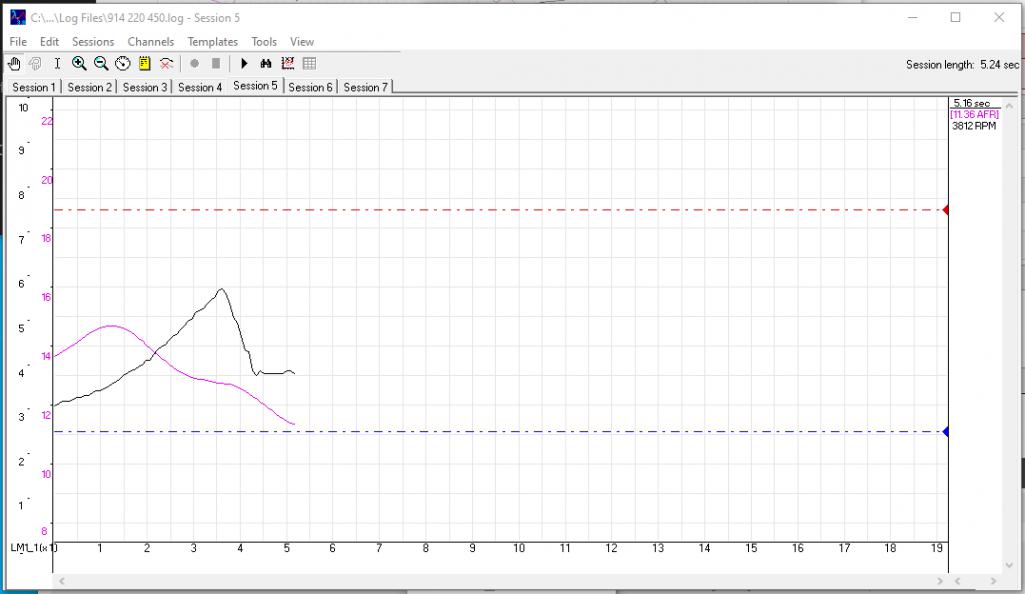This screenshot has width=1025, height=594.
Task: Click the vertical scrollbar down arrow
Action: click(x=1009, y=565)
